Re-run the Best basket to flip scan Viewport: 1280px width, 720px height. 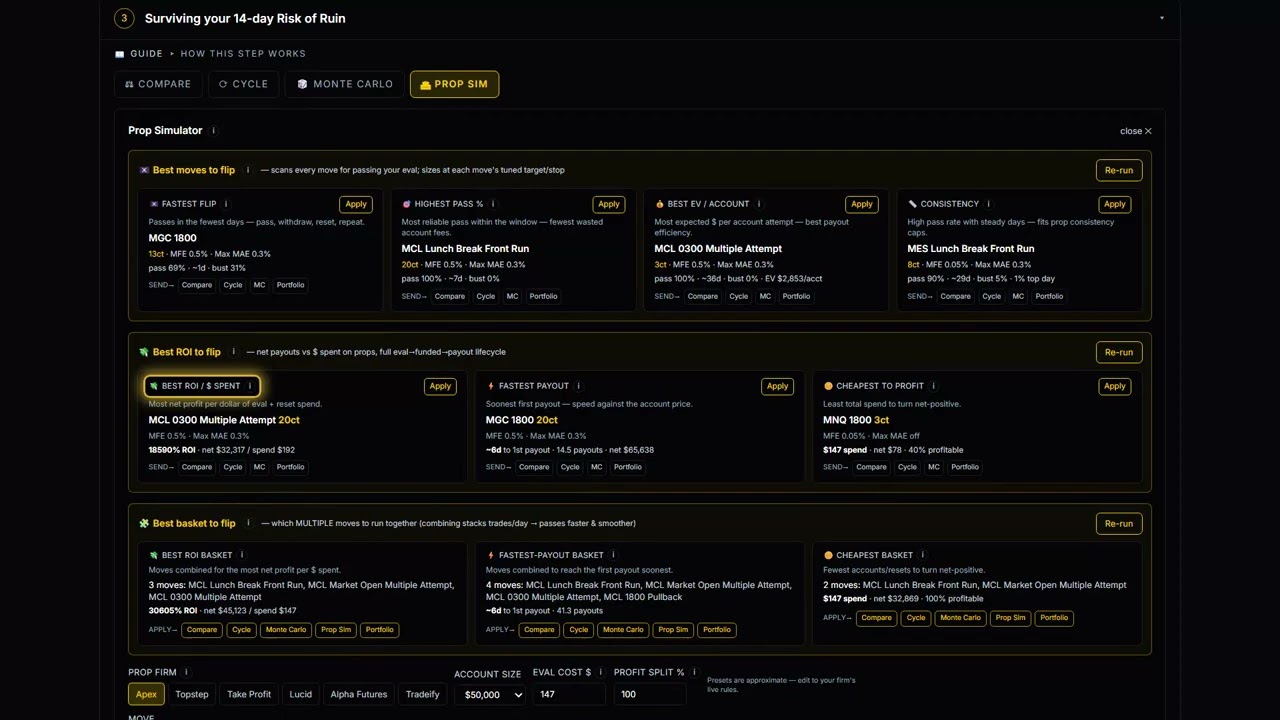click(x=1119, y=523)
